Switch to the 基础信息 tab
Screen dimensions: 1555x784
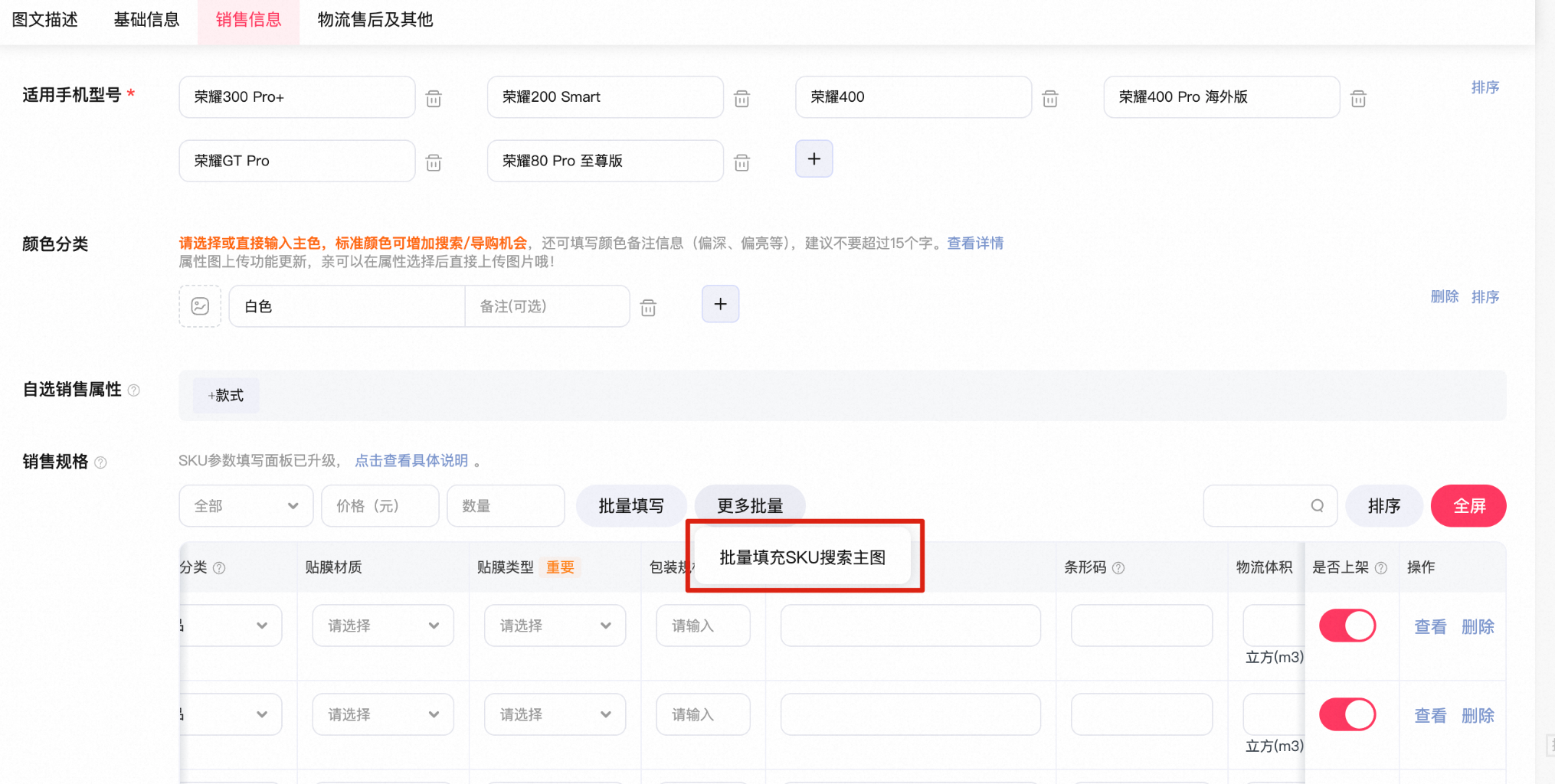coord(146,20)
